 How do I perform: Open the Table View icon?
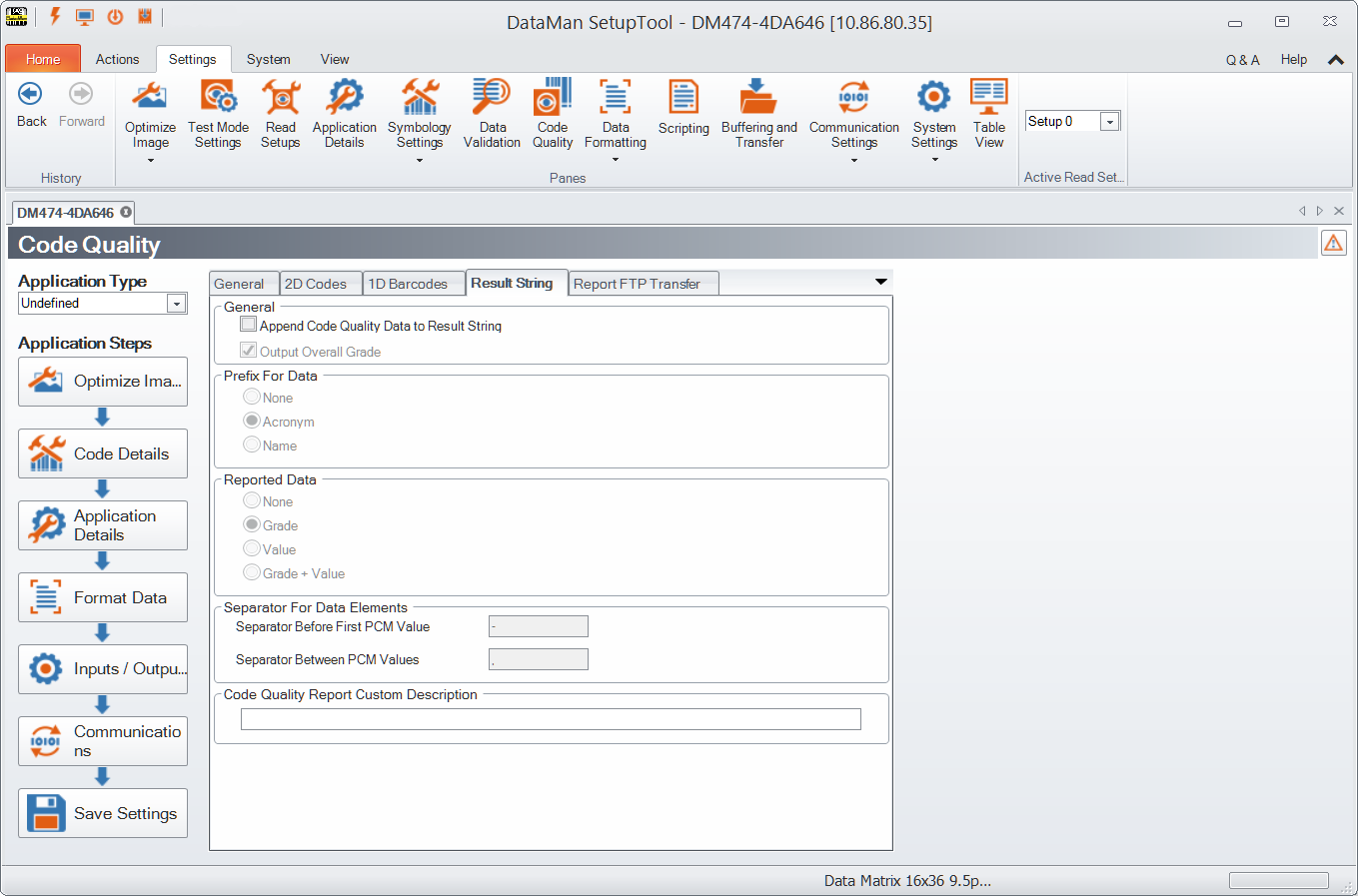[989, 115]
